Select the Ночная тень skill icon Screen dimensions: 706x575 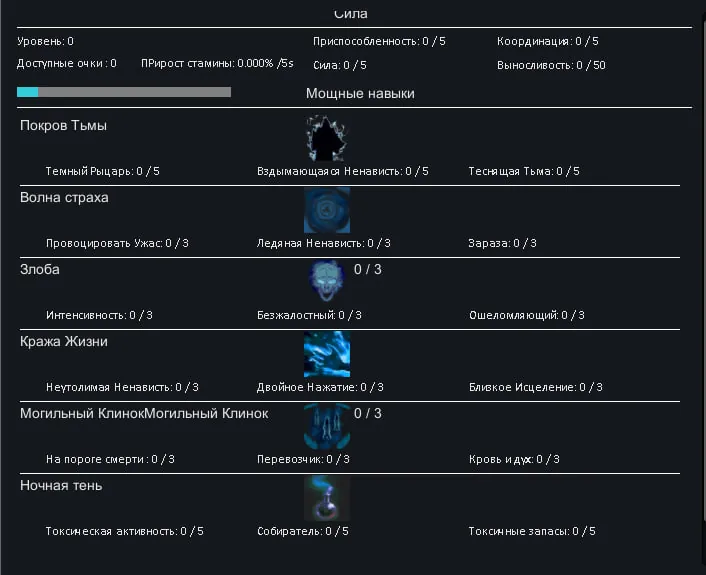(x=326, y=498)
